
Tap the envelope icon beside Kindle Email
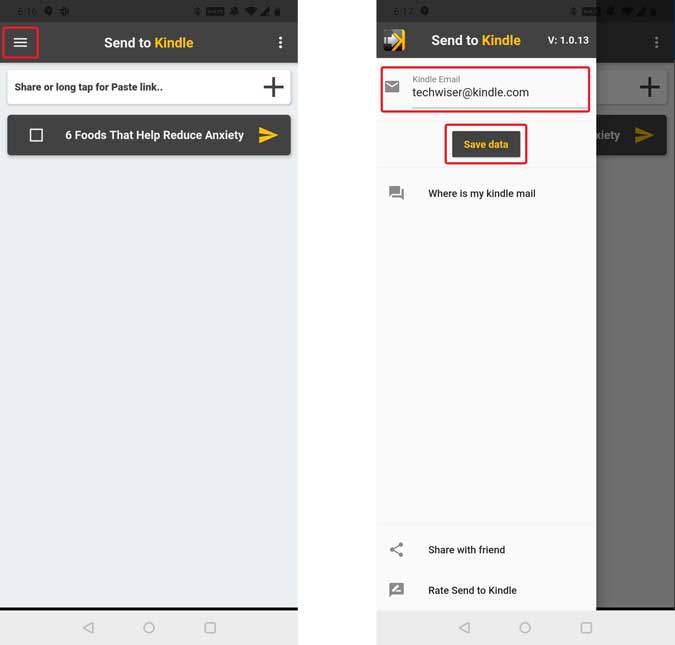392,87
